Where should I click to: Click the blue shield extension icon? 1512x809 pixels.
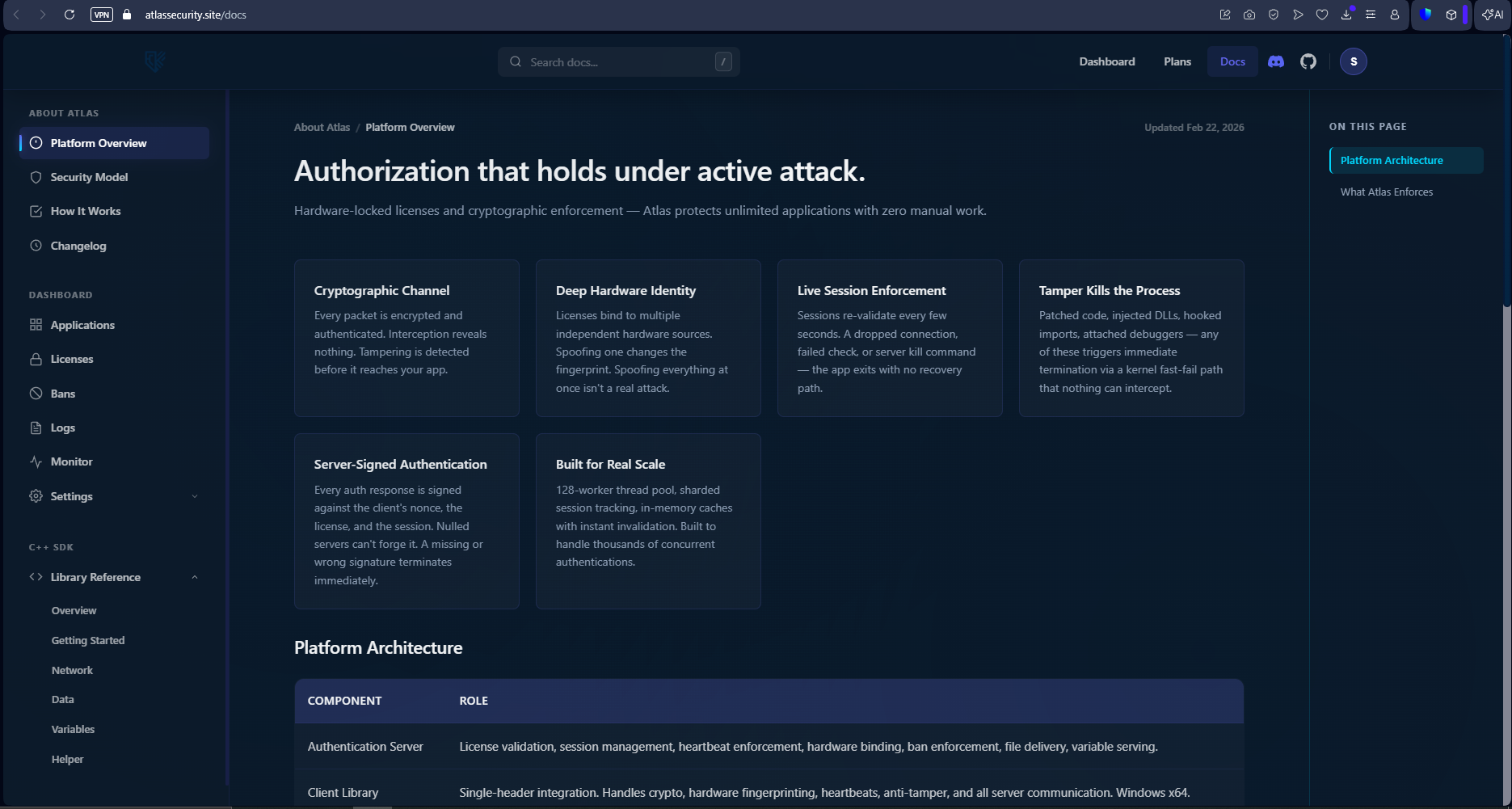tap(1426, 15)
